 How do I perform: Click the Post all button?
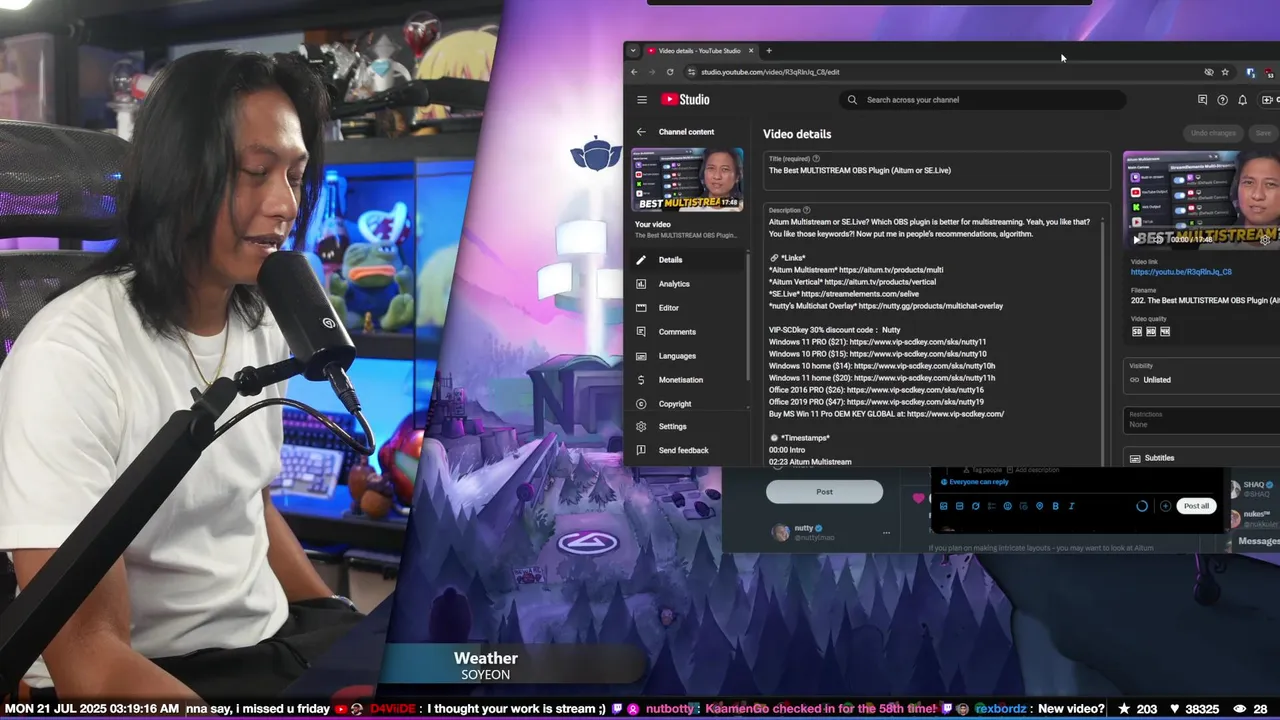(x=1196, y=506)
